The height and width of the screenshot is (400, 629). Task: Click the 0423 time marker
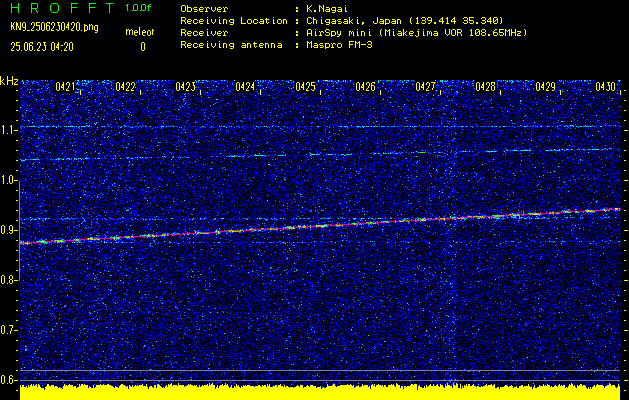point(185,86)
